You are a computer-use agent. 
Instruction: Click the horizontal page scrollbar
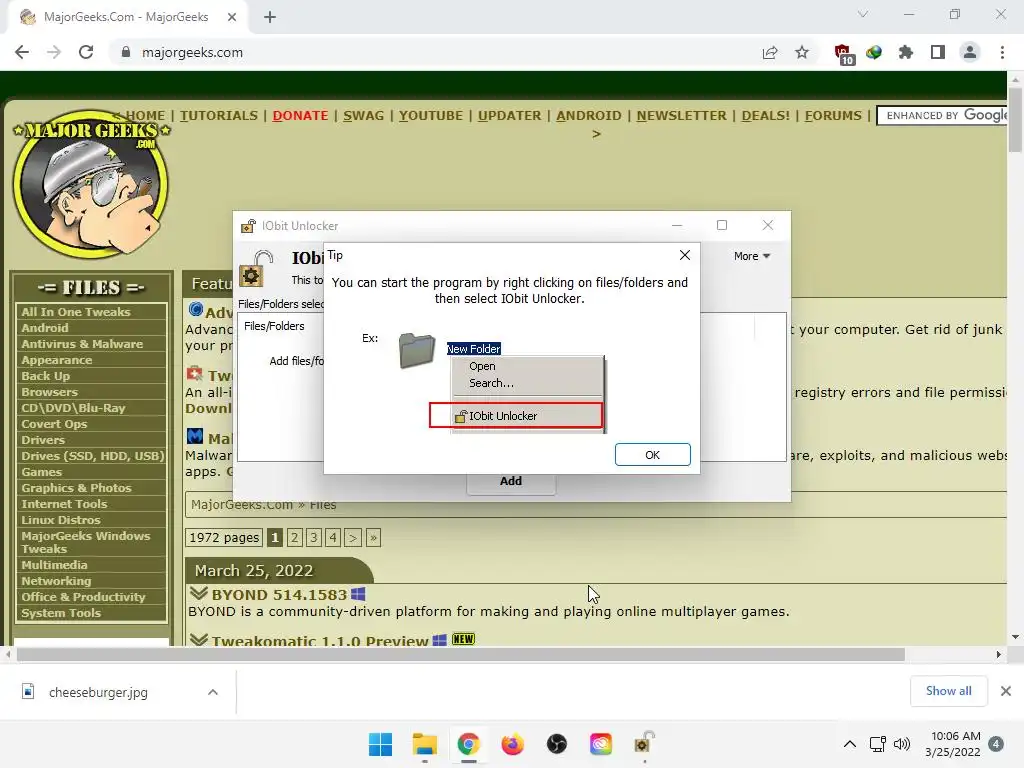coord(460,654)
